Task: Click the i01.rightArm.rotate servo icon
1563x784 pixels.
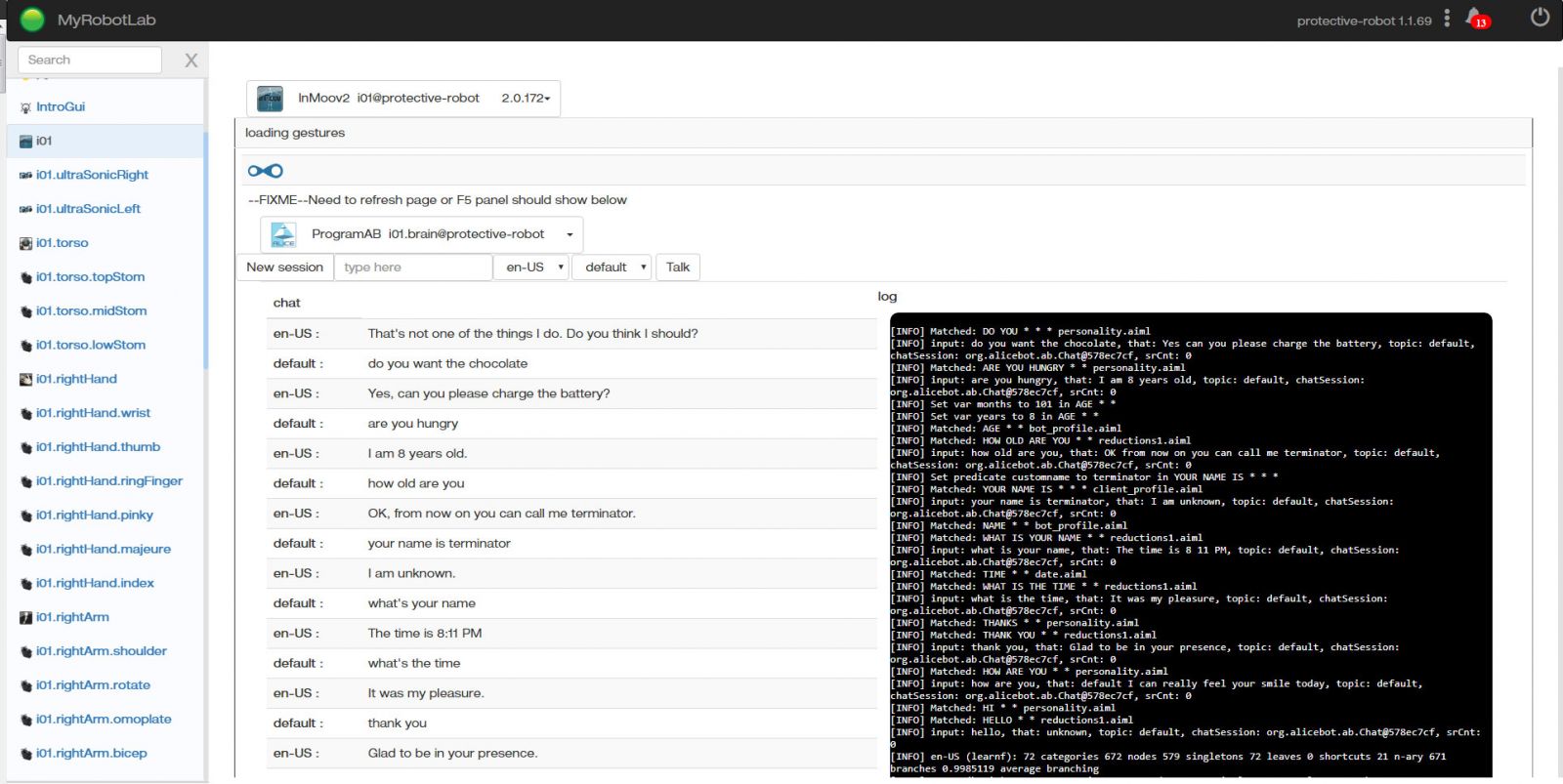Action: (25, 685)
